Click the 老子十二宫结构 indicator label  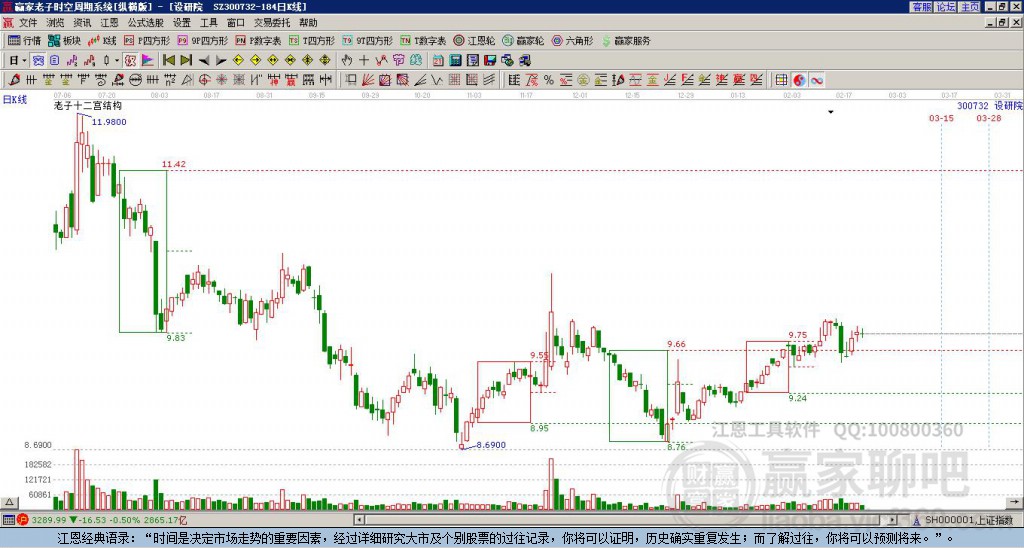click(87, 105)
